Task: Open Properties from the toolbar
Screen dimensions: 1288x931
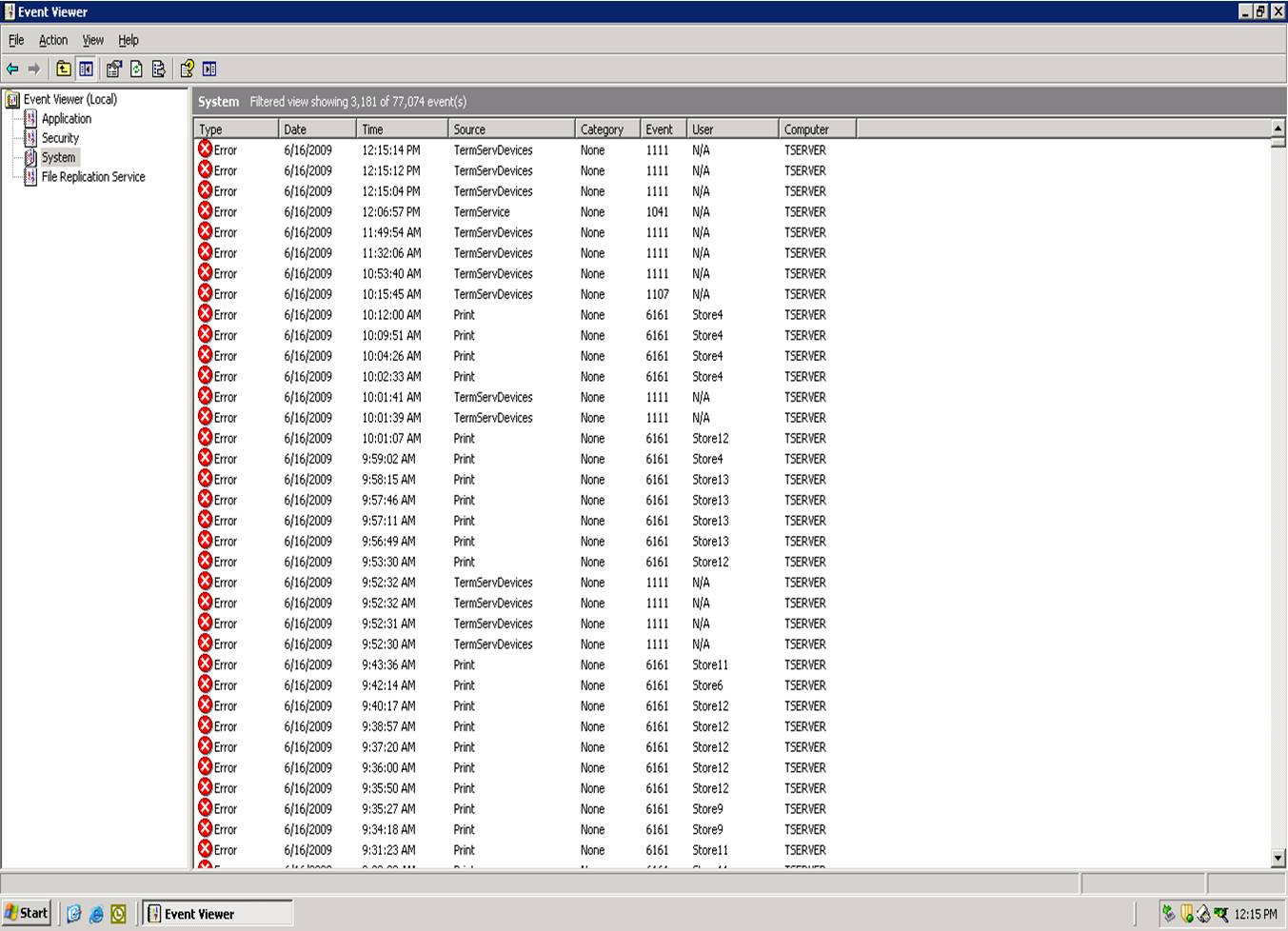Action: click(x=113, y=69)
